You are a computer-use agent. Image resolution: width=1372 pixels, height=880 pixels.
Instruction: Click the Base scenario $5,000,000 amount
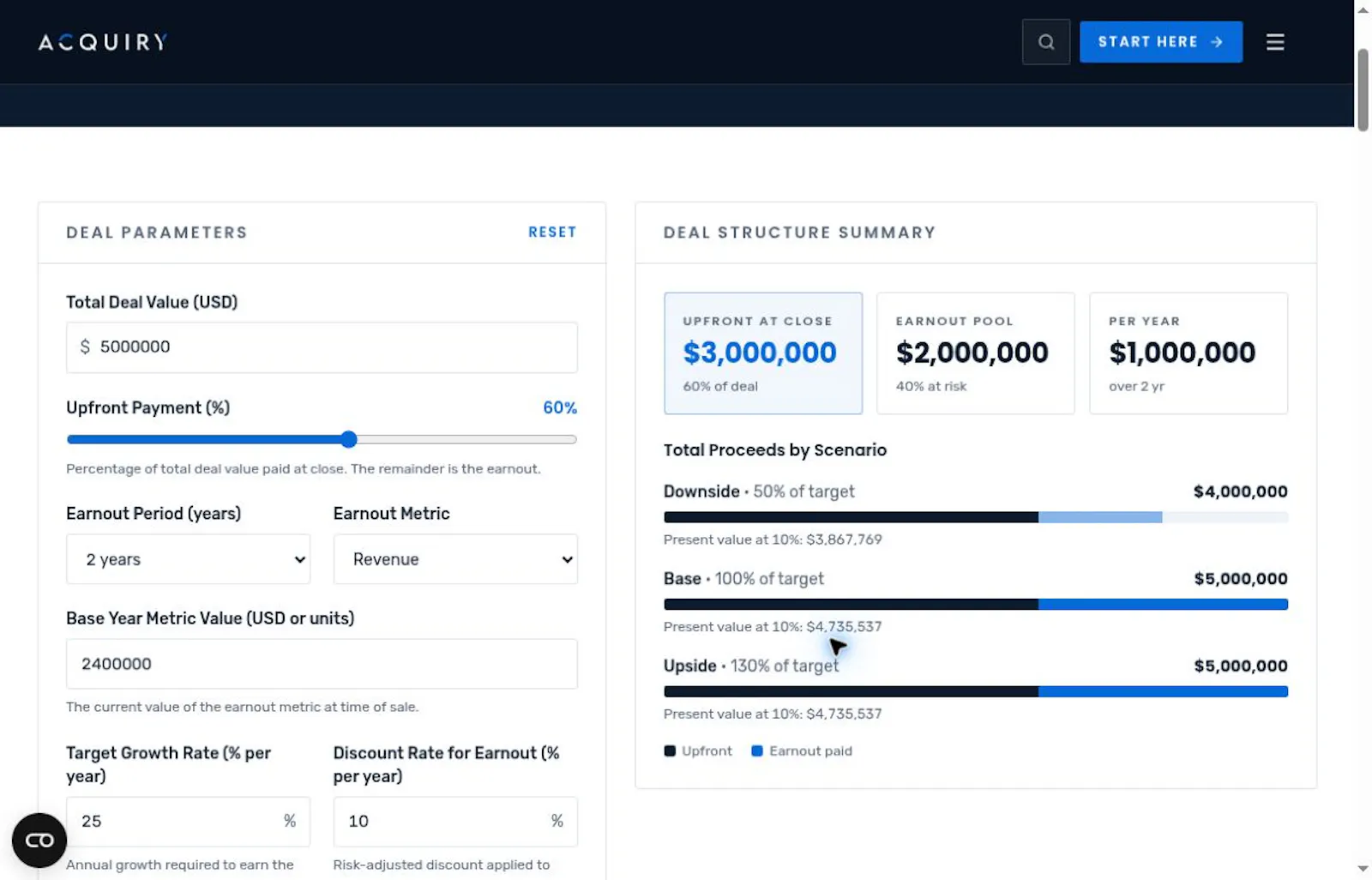[x=1240, y=579]
